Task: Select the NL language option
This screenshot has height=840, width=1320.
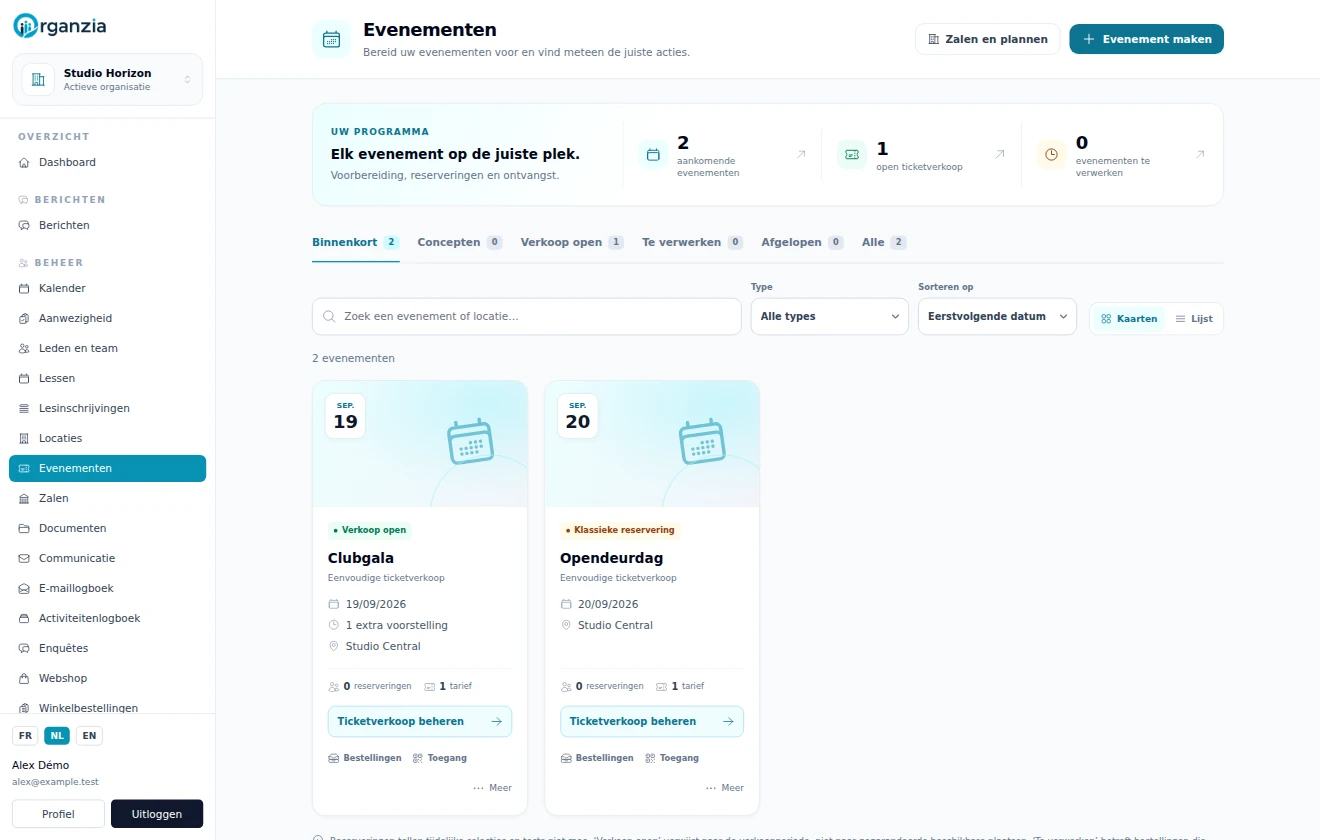Action: coord(57,736)
